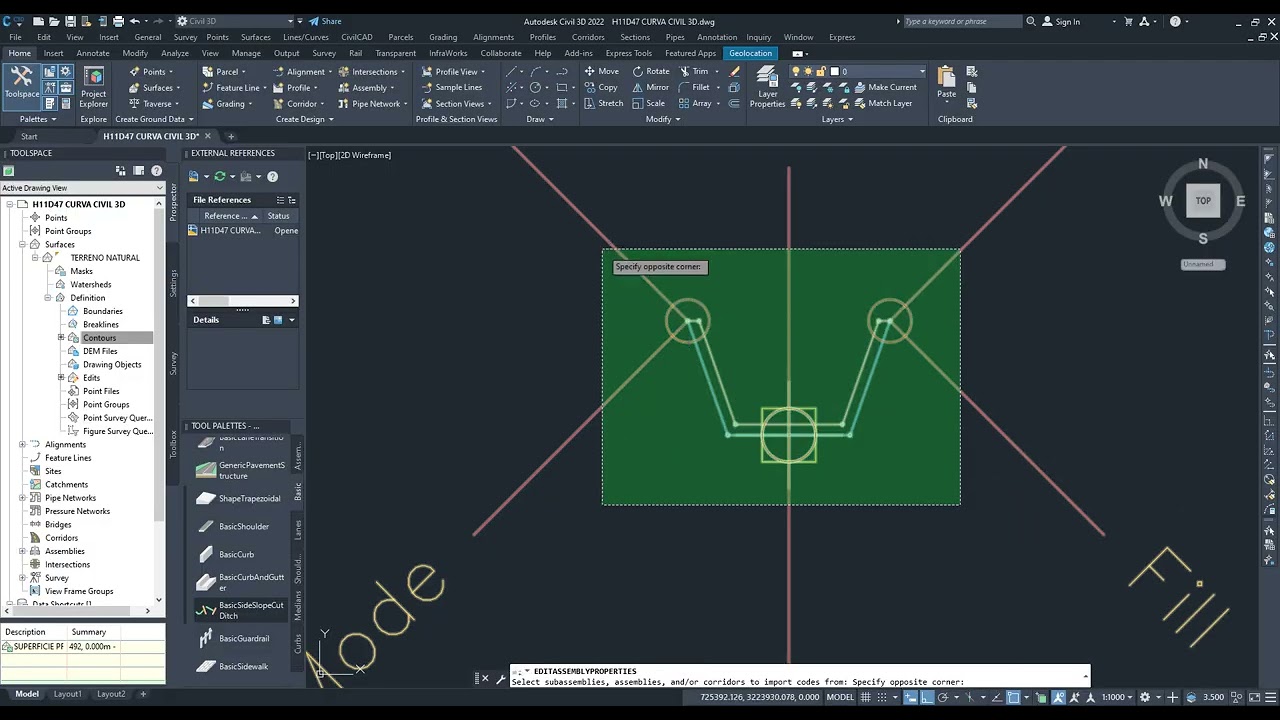Click the Match Layer button
This screenshot has width=1280, height=720.
[883, 103]
